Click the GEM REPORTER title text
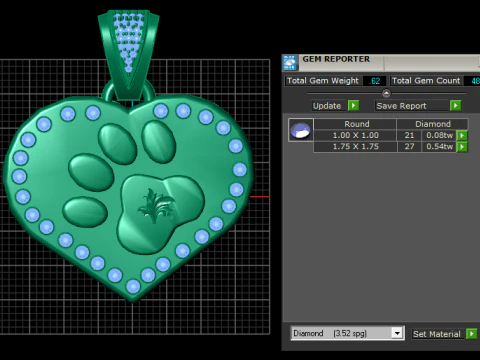480x360 pixels. [336, 59]
